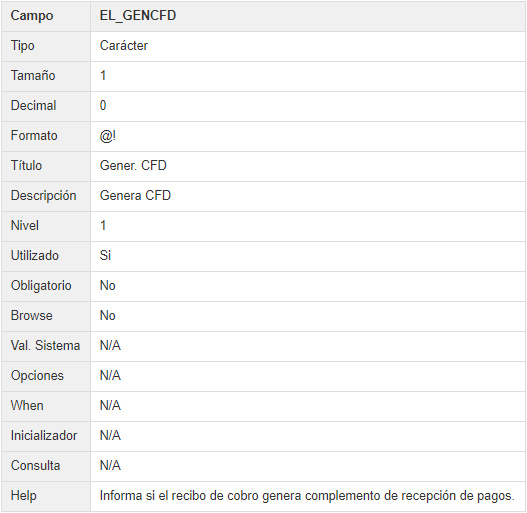The width and height of the screenshot is (527, 513).
Task: Click the Inicializador row label
Action: [44, 436]
